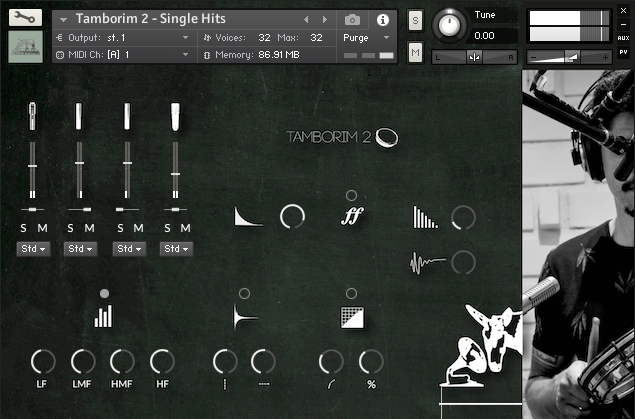Mute the first mic channel
This screenshot has height=419, width=635.
click(43, 228)
